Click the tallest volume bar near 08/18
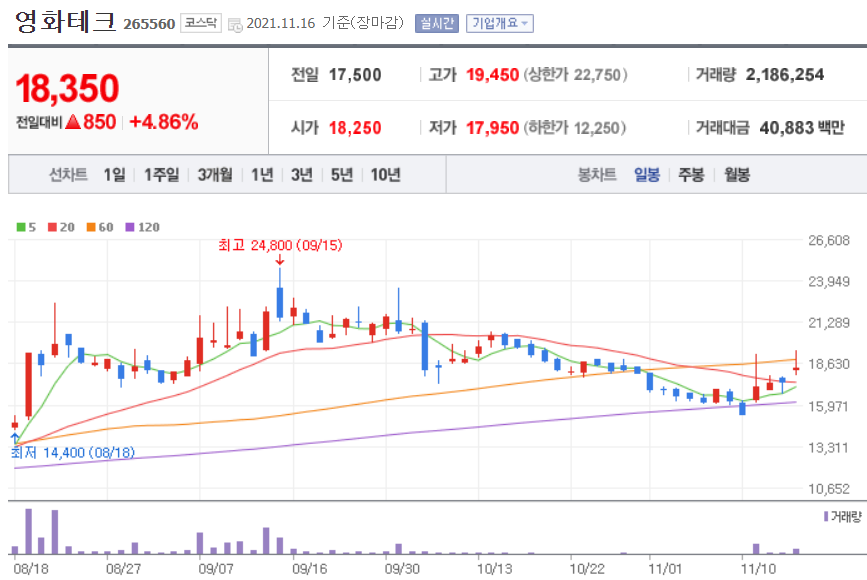The image size is (867, 580). 29,531
